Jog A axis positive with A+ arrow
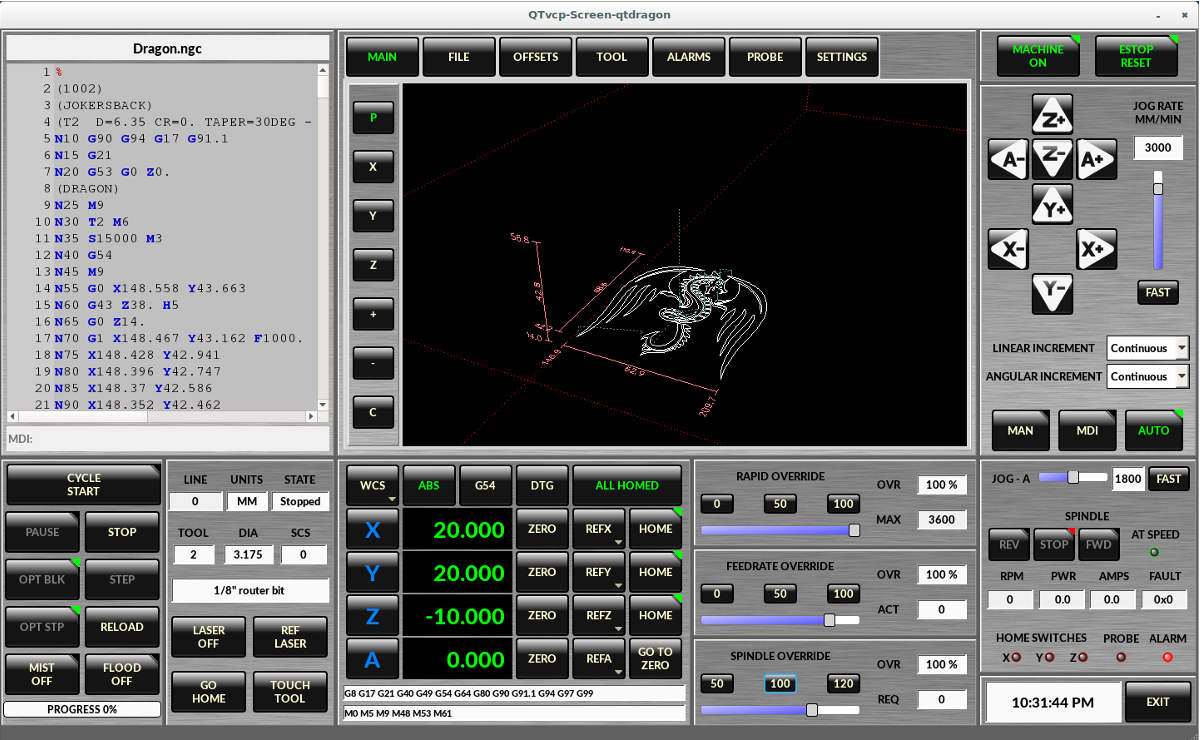 click(1097, 159)
